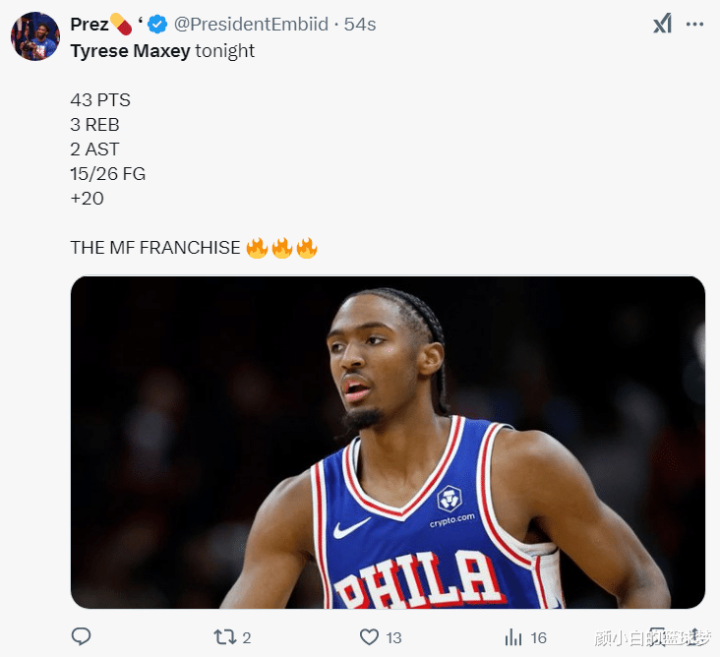720x657 pixels.
Task: Open the Grok icon on the tweet
Action: [663, 23]
